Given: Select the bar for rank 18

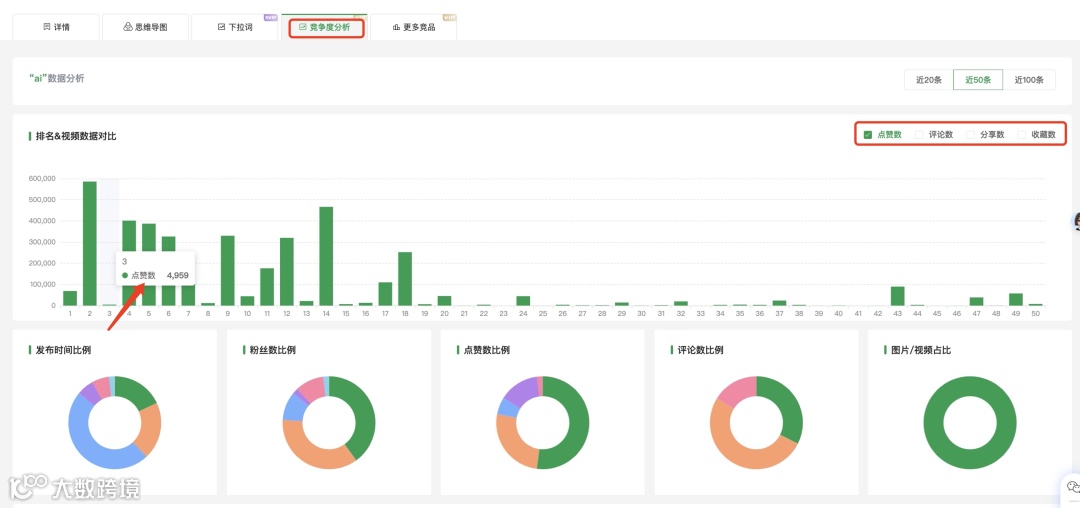Looking at the screenshot, I should pyautogui.click(x=405, y=279).
